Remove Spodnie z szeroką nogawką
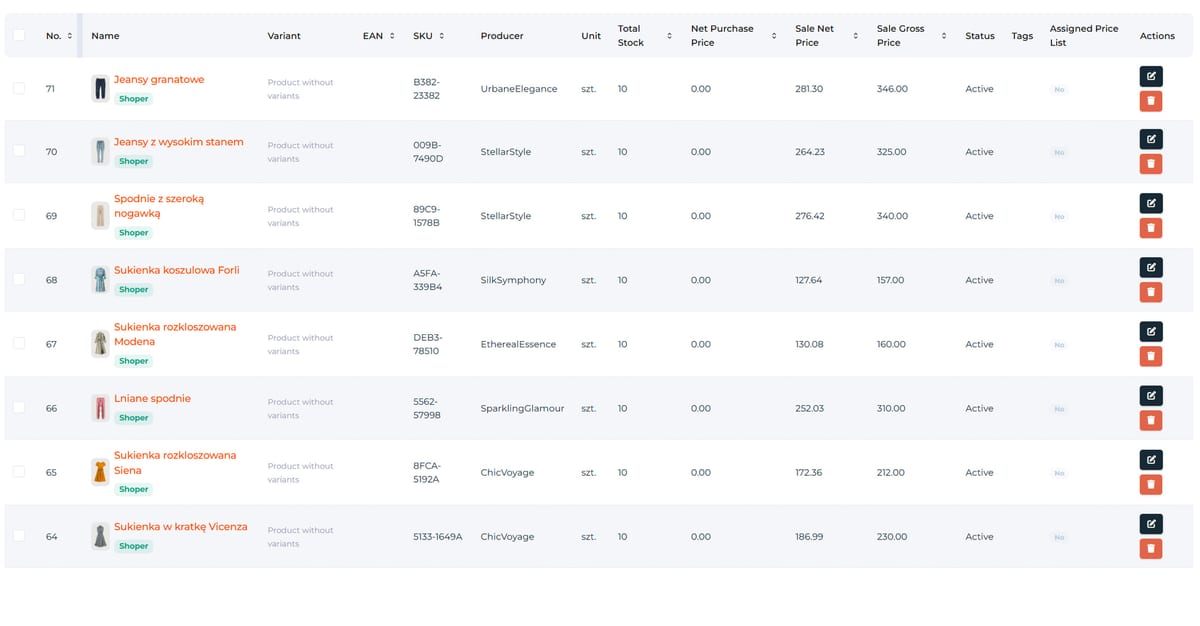 pos(1151,228)
